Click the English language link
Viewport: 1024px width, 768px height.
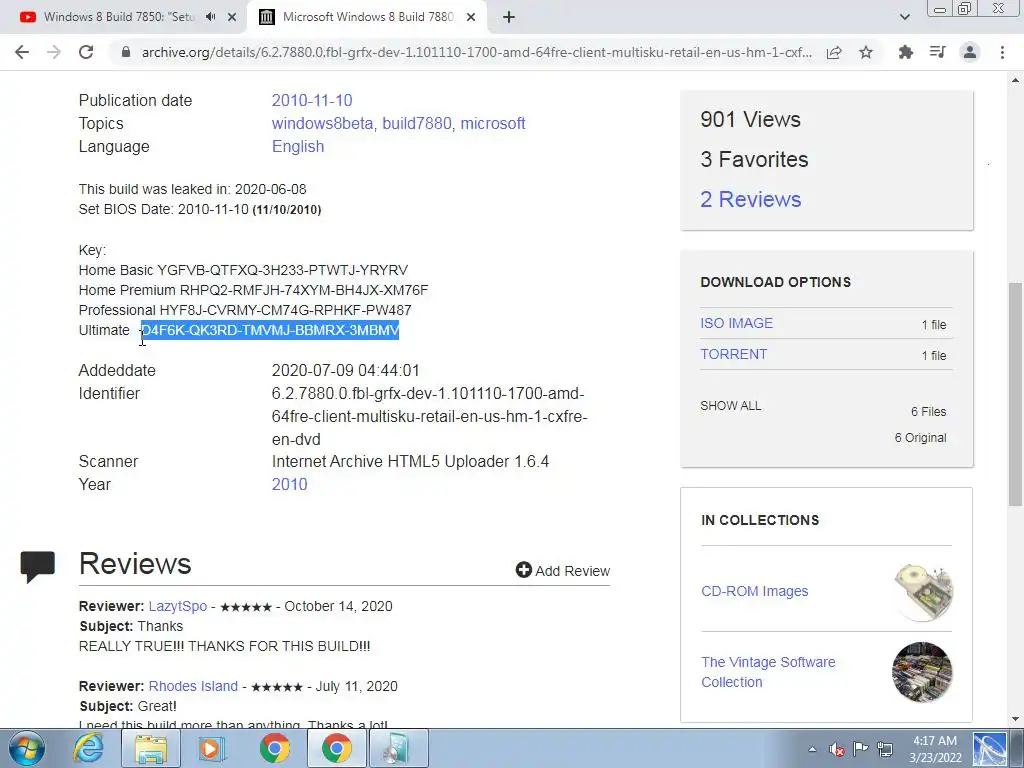pos(298,146)
